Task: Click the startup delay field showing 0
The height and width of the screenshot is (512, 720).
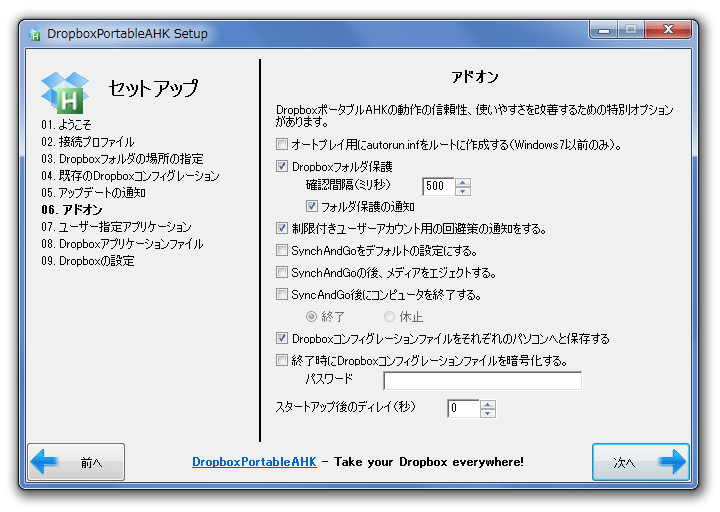Action: 463,409
